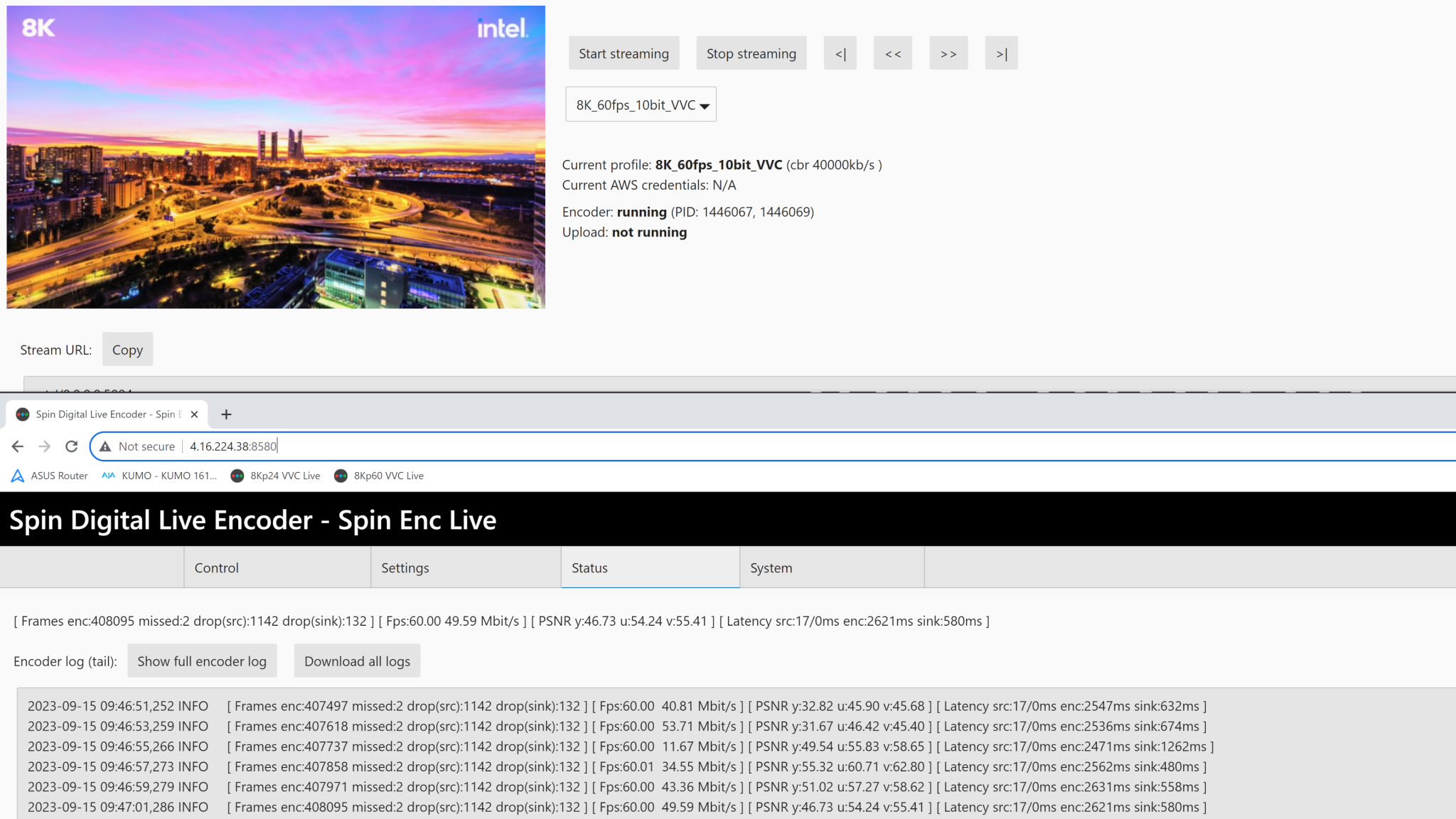Click the Start streaming button
Image resolution: width=1456 pixels, height=819 pixels.
(623, 53)
